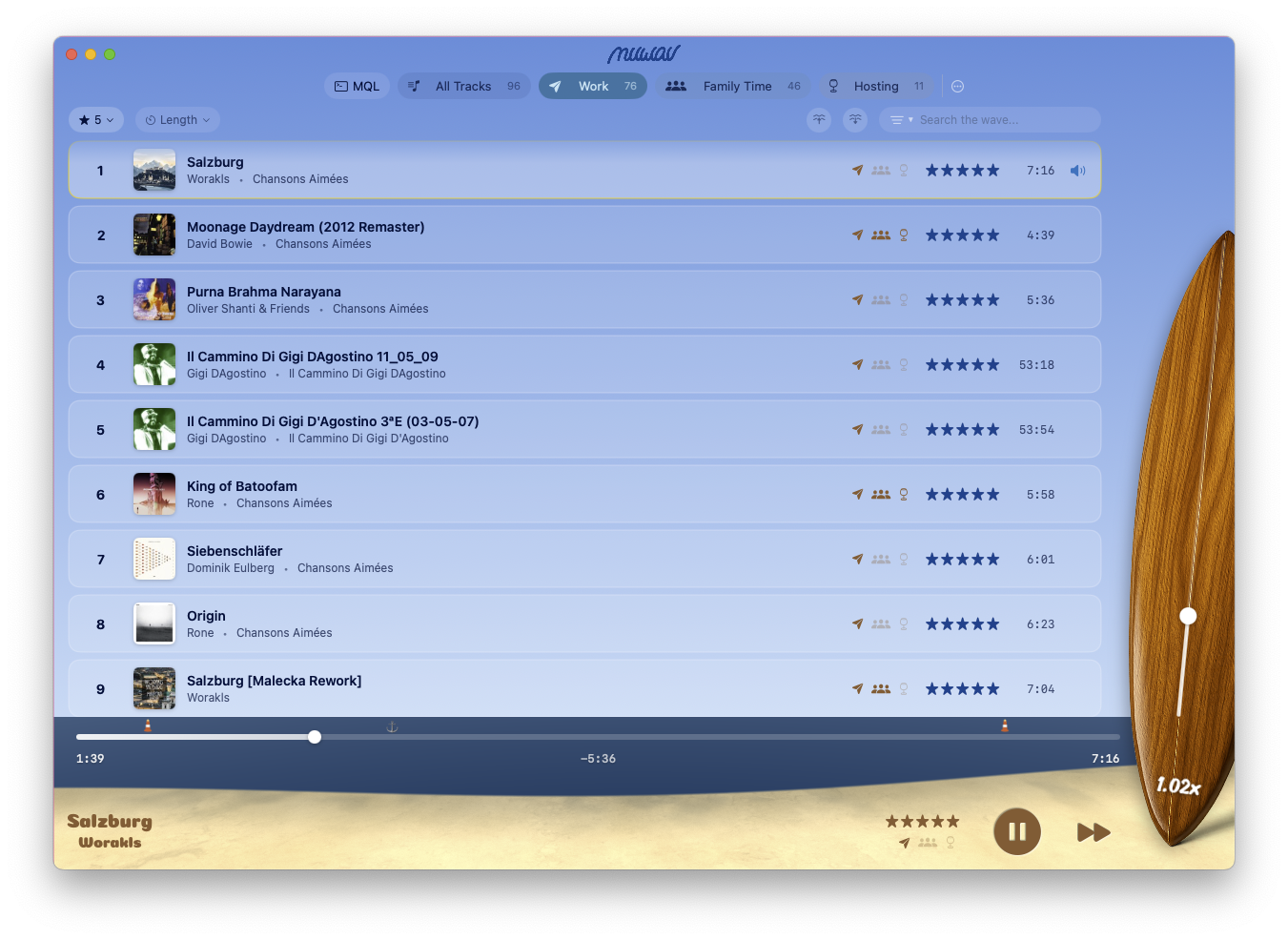
Task: Toggle Hosting tag on Moonage Daydream
Action: [904, 235]
